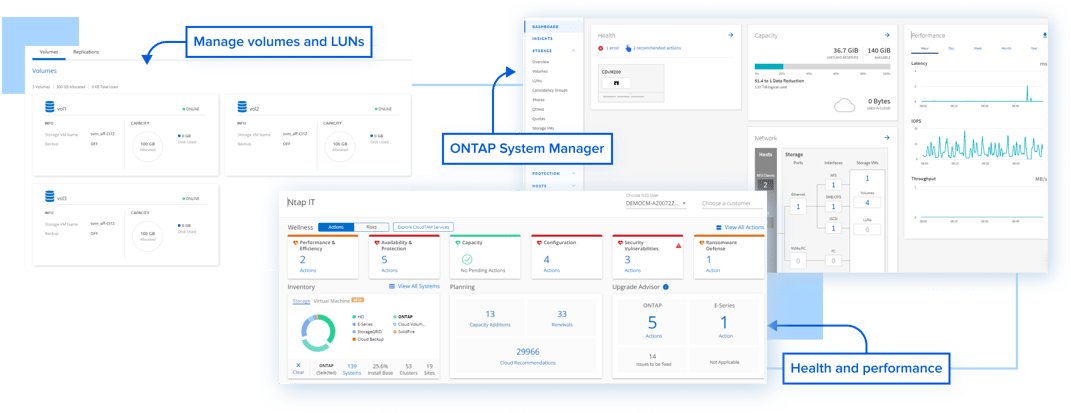Toggle Wellness view to Risks

pos(371,227)
